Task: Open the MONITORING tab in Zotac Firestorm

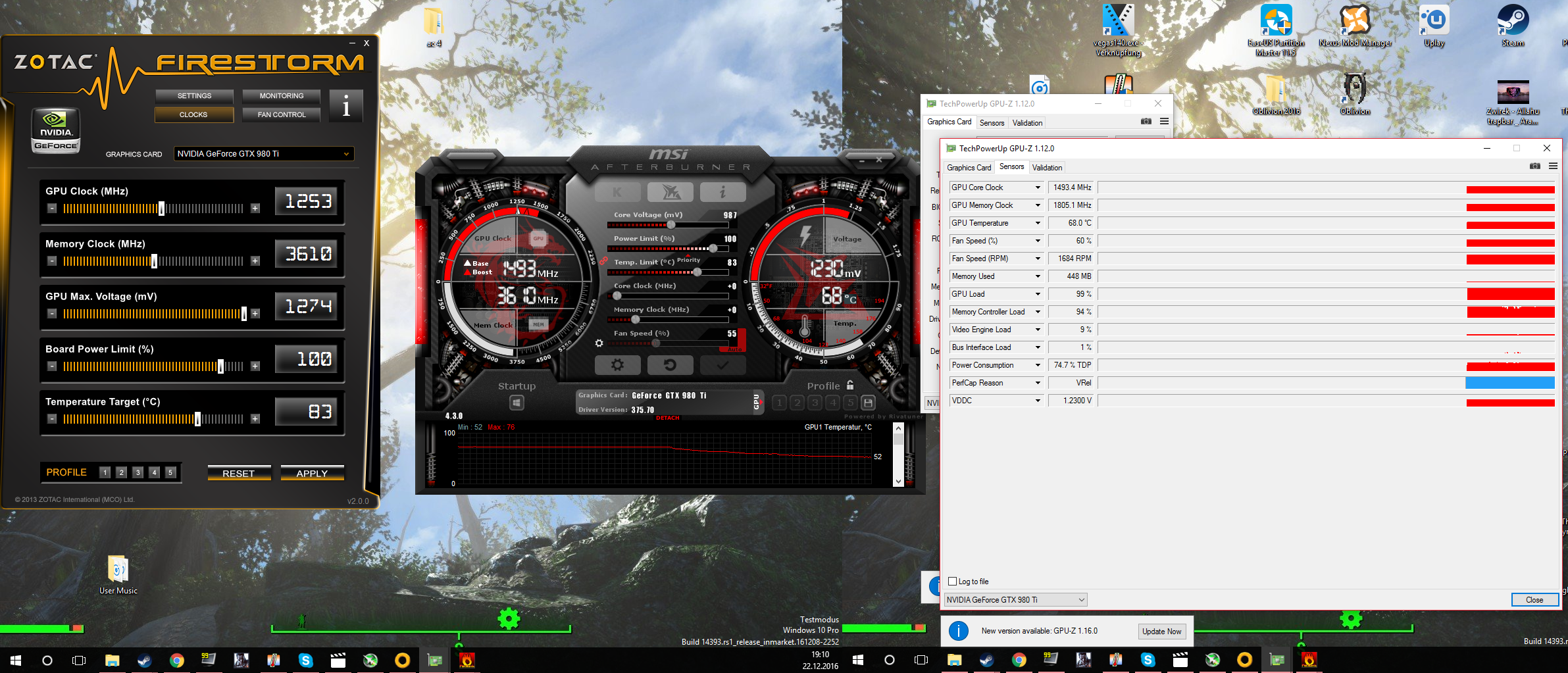Action: tap(282, 96)
